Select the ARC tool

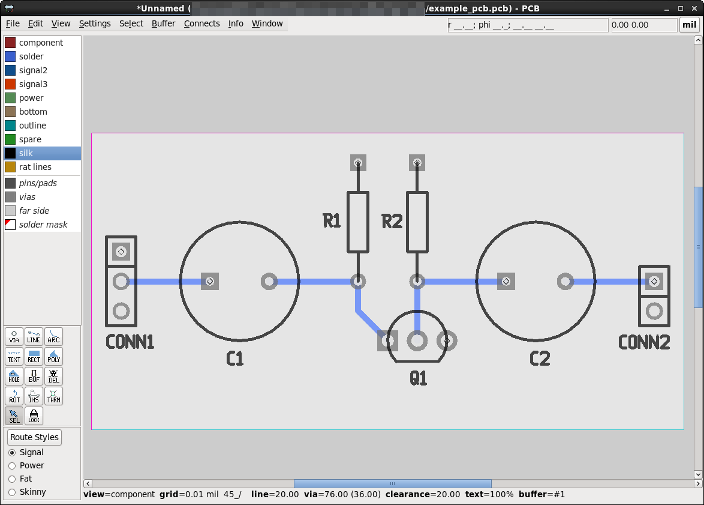point(53,337)
